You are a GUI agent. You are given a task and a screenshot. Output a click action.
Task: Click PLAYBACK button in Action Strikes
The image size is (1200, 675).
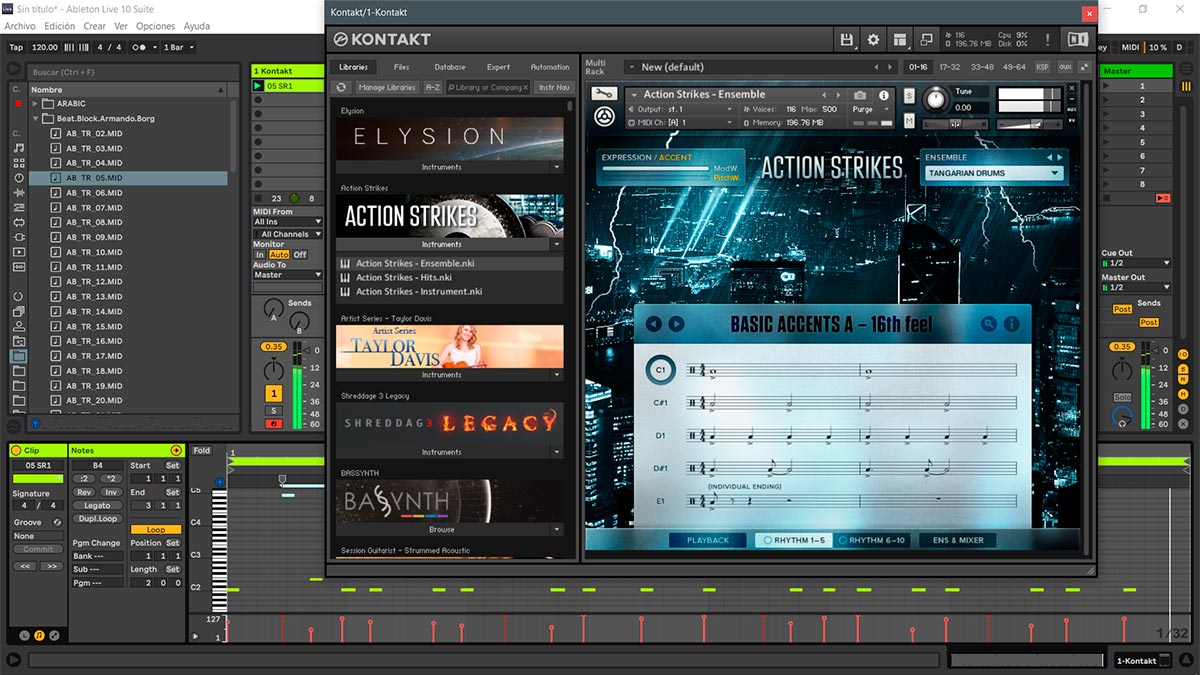tap(708, 540)
